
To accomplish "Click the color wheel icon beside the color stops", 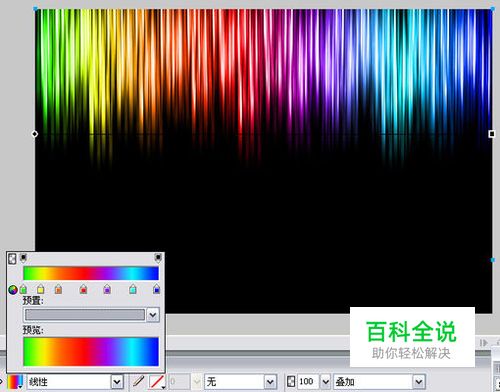I will (13, 290).
